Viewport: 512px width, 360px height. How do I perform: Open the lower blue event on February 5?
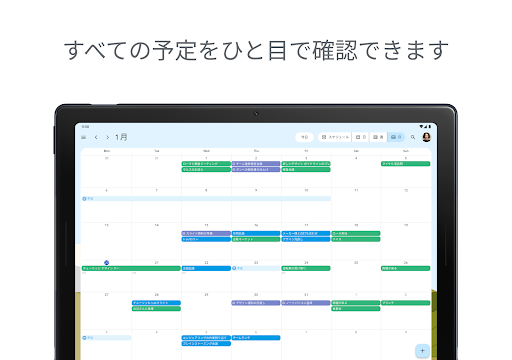click(x=206, y=344)
